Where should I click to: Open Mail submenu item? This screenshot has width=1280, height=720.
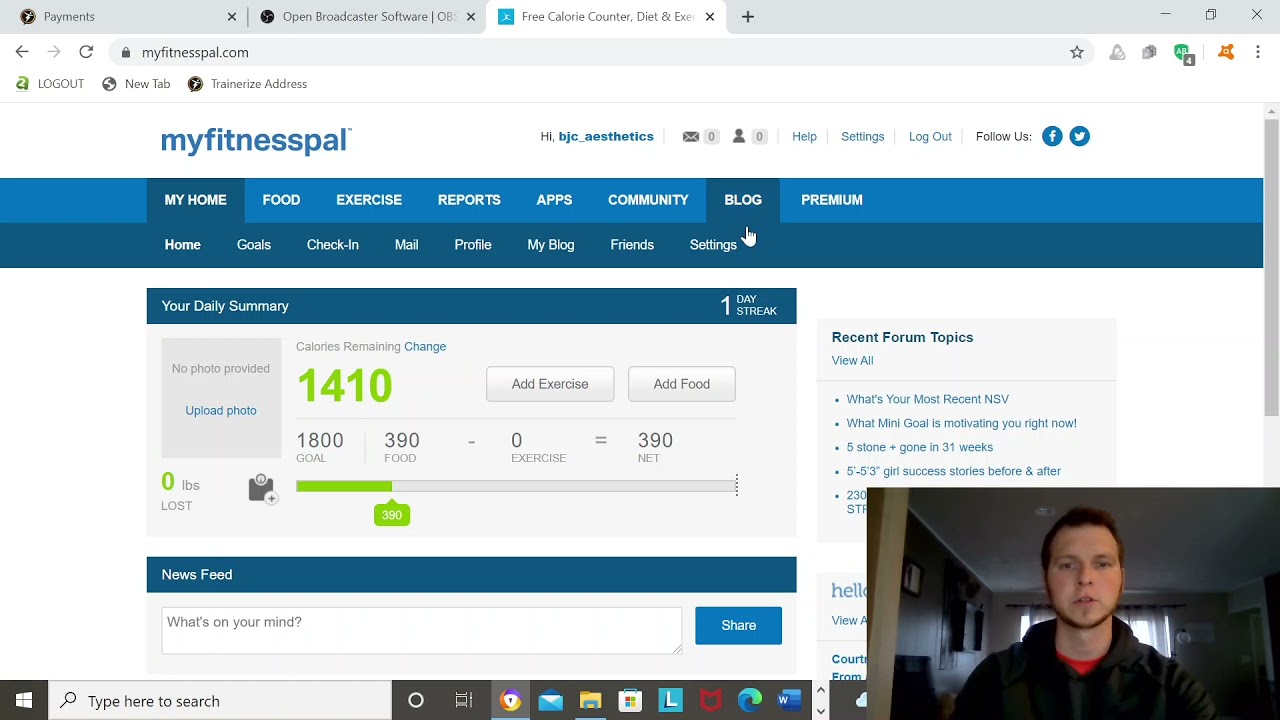(406, 245)
